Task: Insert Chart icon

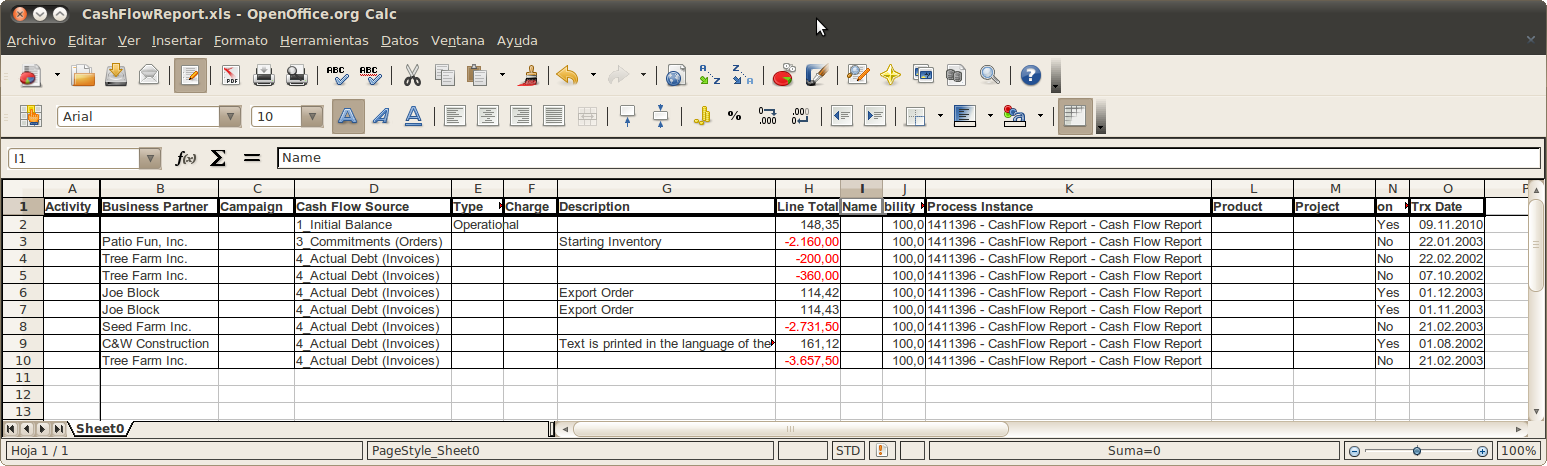Action: [783, 75]
